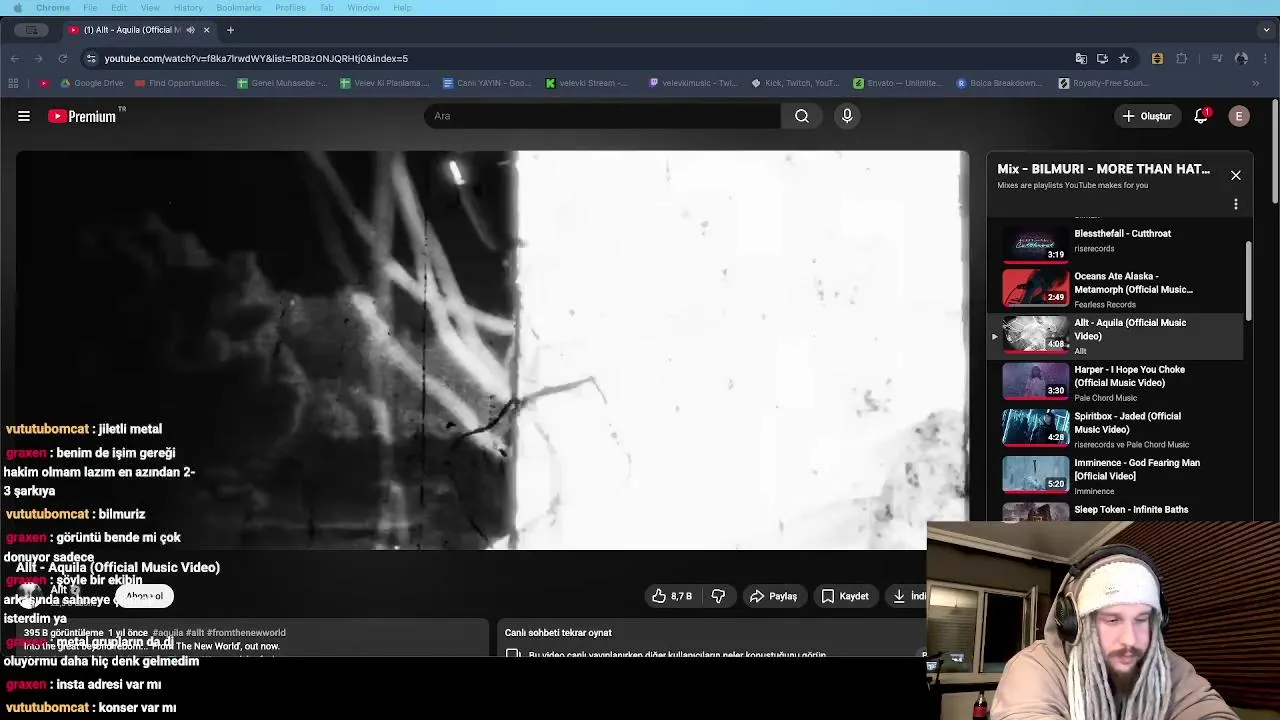The height and width of the screenshot is (720, 1280).
Task: Open media controls icon in Chrome toolbar
Action: tap(1217, 58)
